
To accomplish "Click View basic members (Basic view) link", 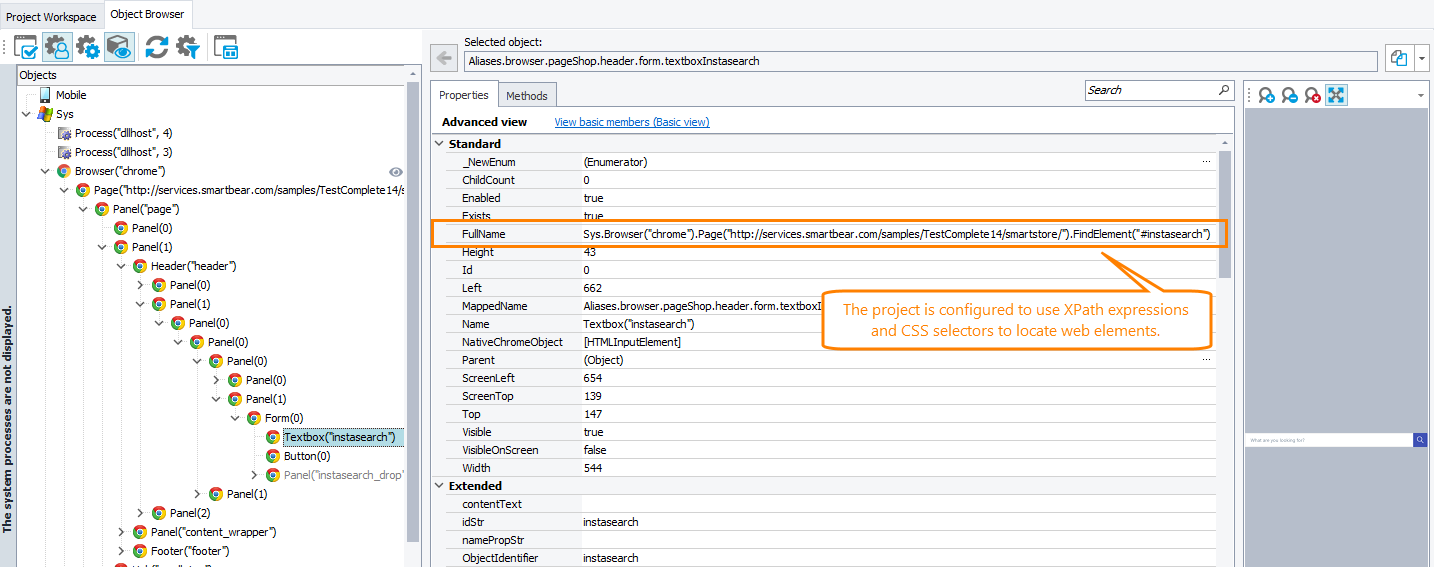I will pos(631,122).
